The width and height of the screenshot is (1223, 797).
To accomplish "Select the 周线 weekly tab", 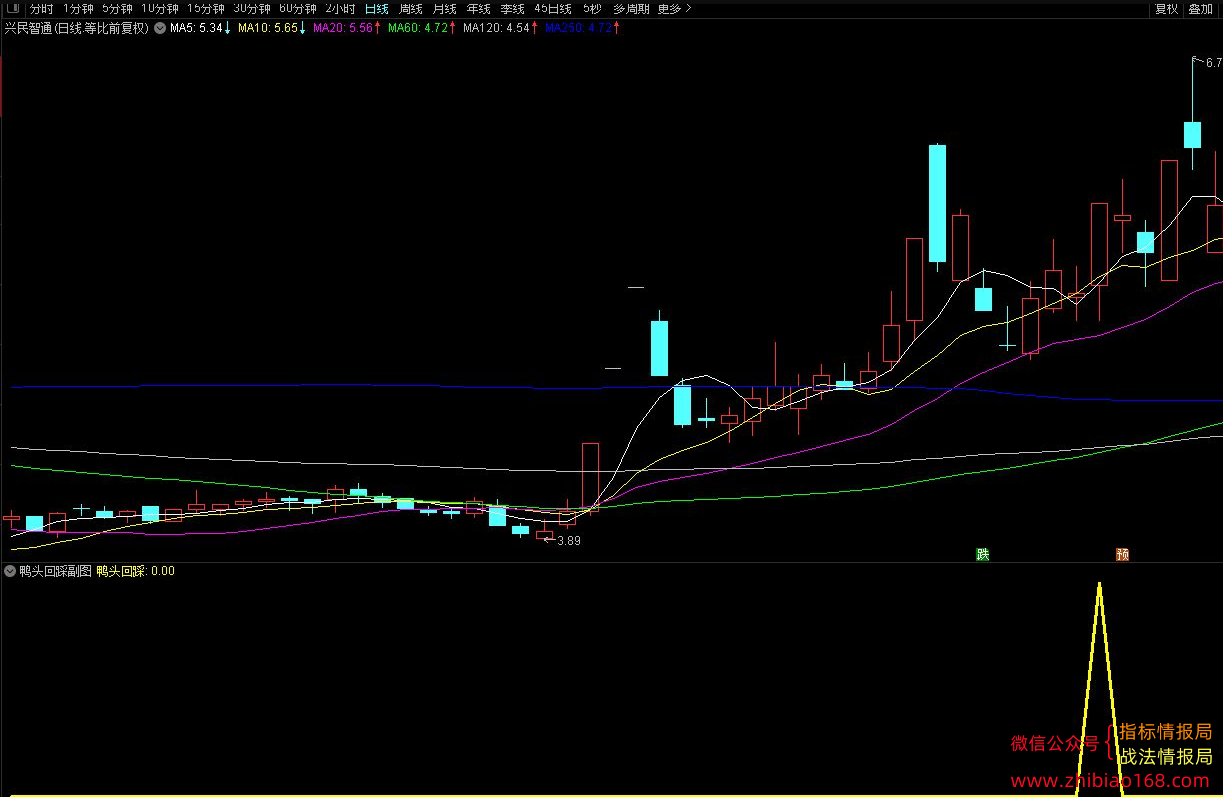I will coord(411,9).
